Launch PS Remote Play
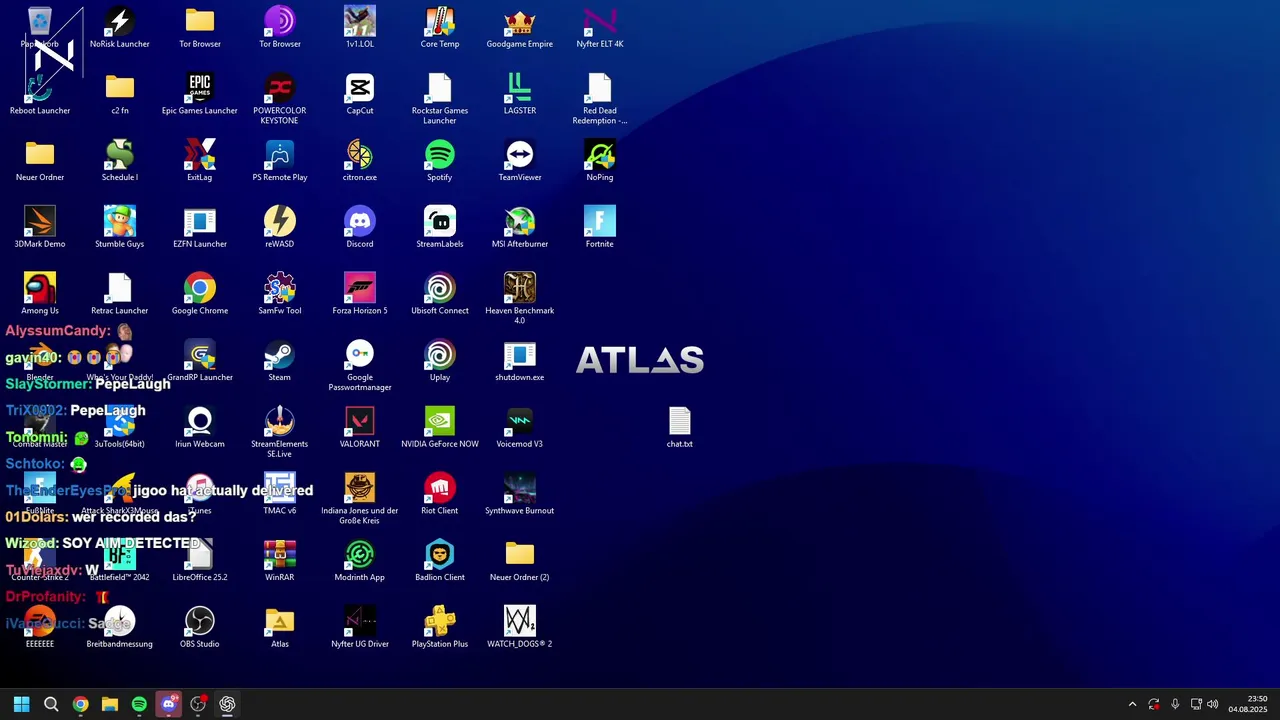 pos(280,160)
